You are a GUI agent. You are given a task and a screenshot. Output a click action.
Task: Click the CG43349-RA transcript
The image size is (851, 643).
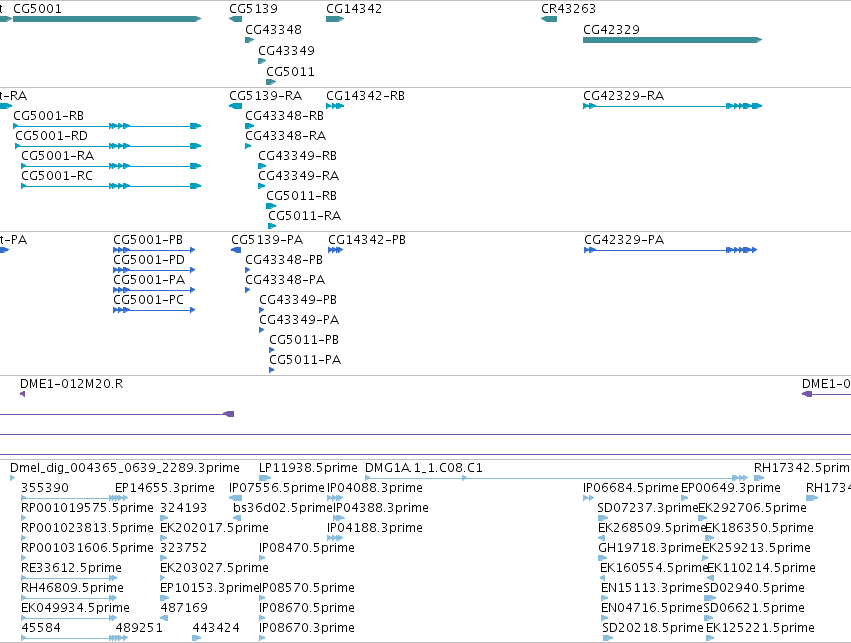pos(261,186)
